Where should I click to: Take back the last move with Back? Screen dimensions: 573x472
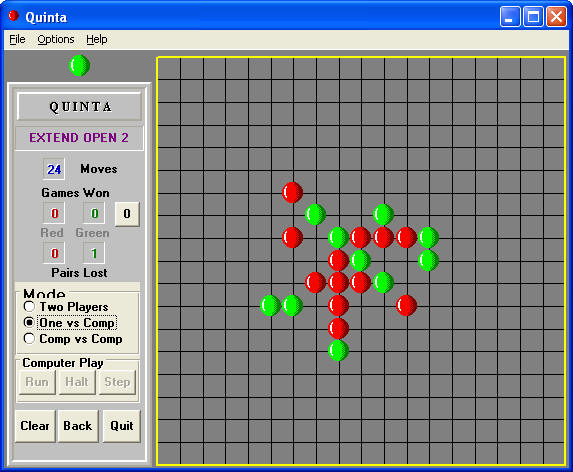(x=78, y=426)
